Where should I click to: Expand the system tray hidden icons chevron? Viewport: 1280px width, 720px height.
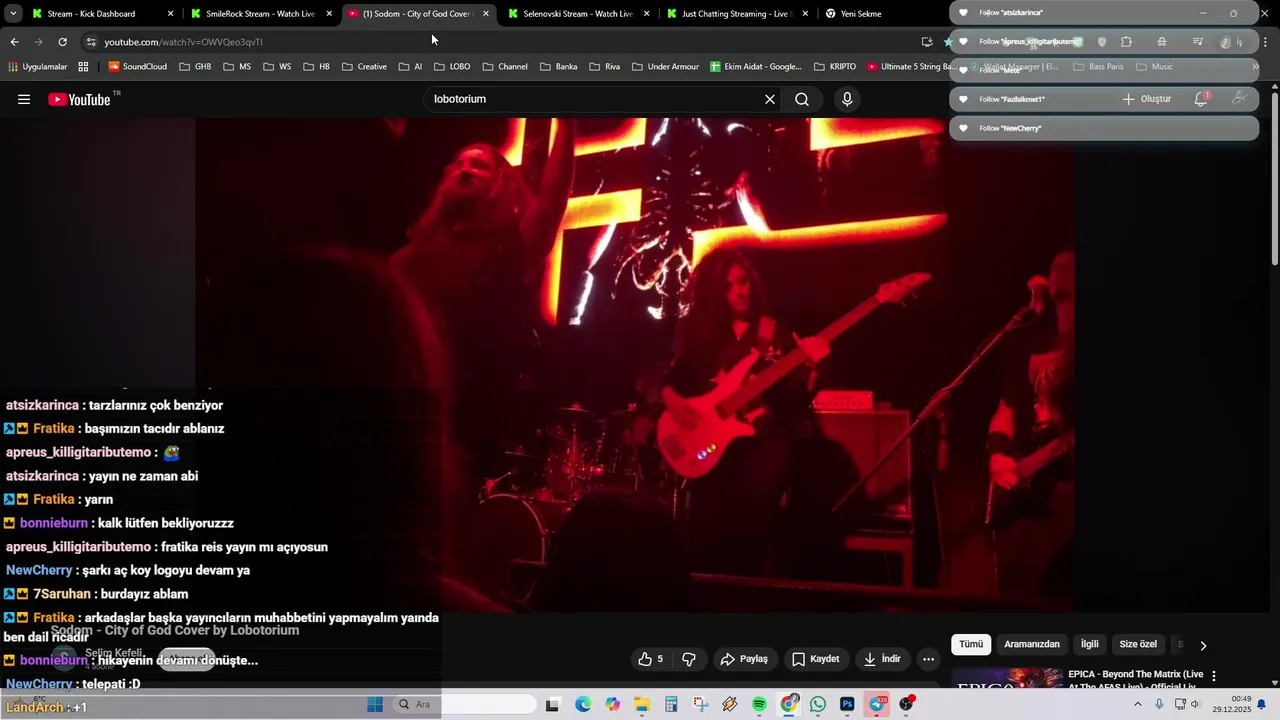click(x=1137, y=704)
